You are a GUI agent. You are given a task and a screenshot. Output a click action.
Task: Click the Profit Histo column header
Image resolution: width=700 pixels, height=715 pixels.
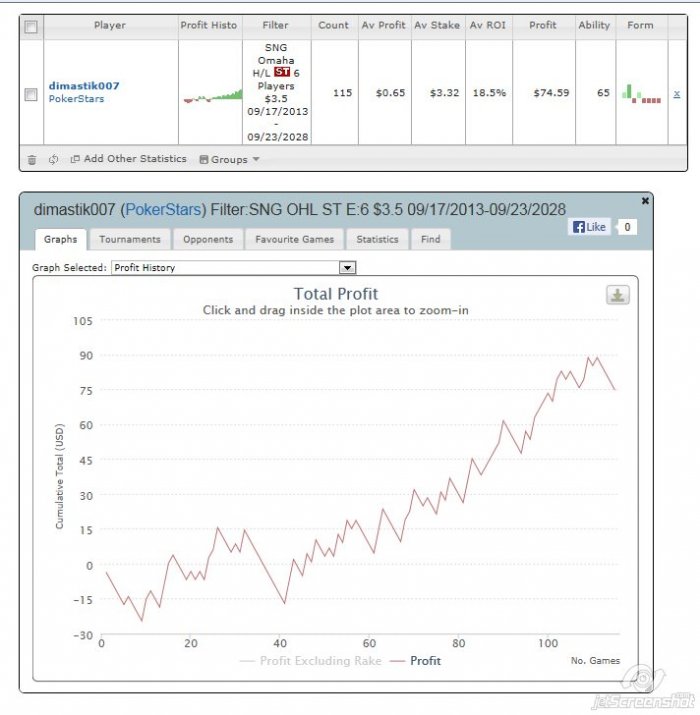click(x=209, y=25)
